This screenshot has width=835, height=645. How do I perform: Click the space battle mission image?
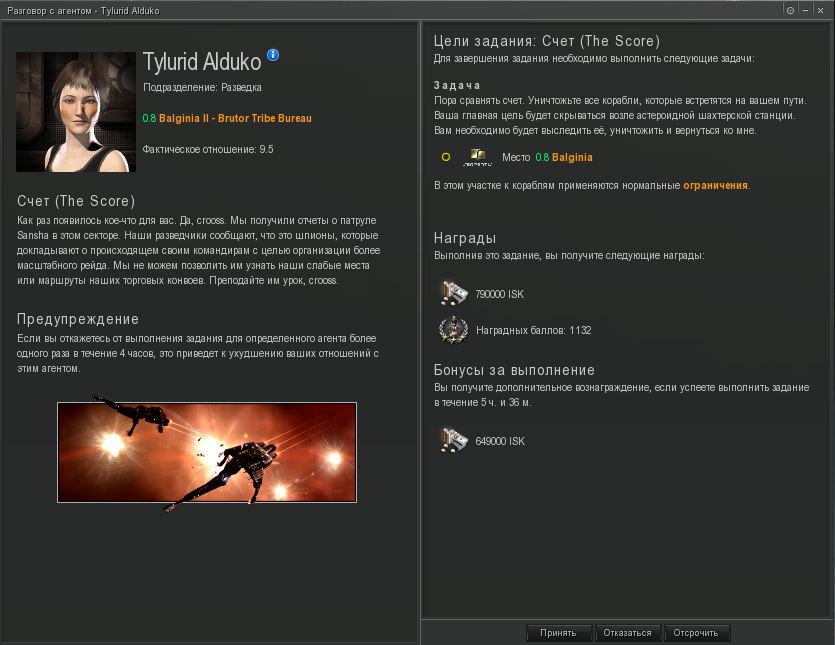coord(207,452)
